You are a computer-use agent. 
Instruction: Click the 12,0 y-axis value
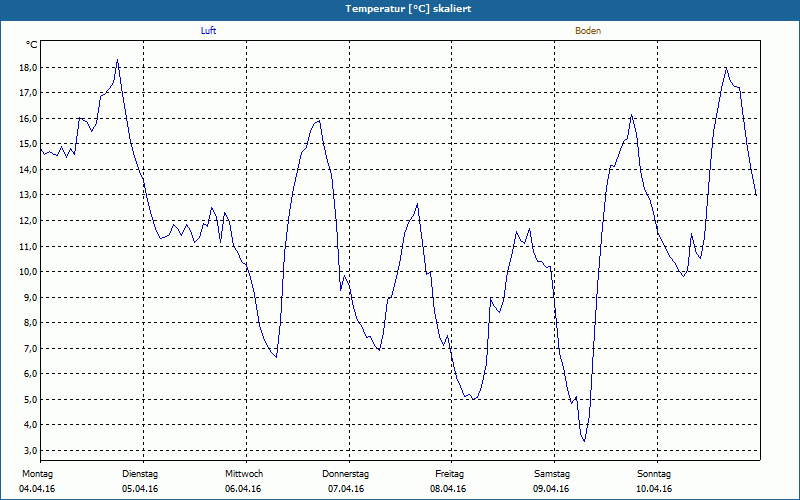tap(30, 221)
